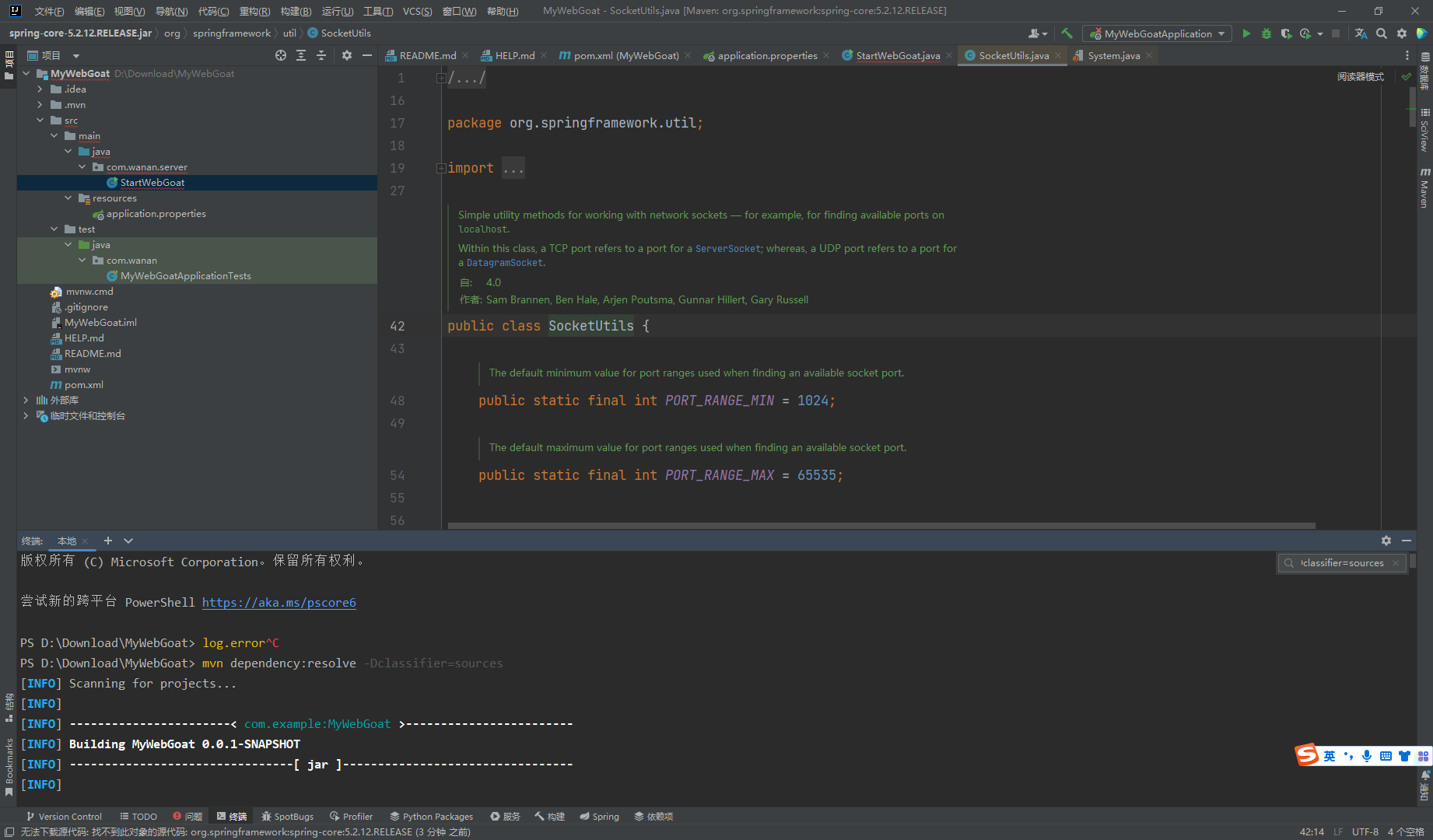The height and width of the screenshot is (840, 1433).
Task: Unfold the import statements on line 19
Action: pos(441,168)
